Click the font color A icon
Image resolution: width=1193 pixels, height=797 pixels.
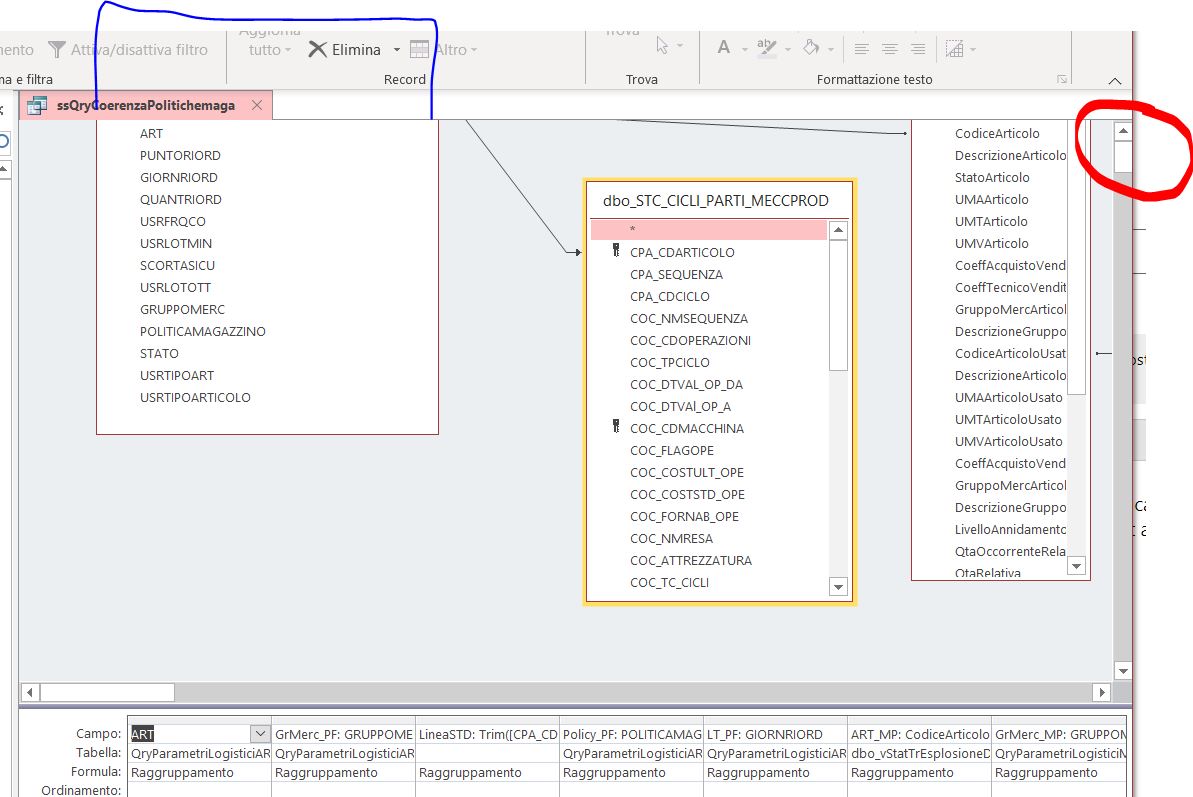724,48
